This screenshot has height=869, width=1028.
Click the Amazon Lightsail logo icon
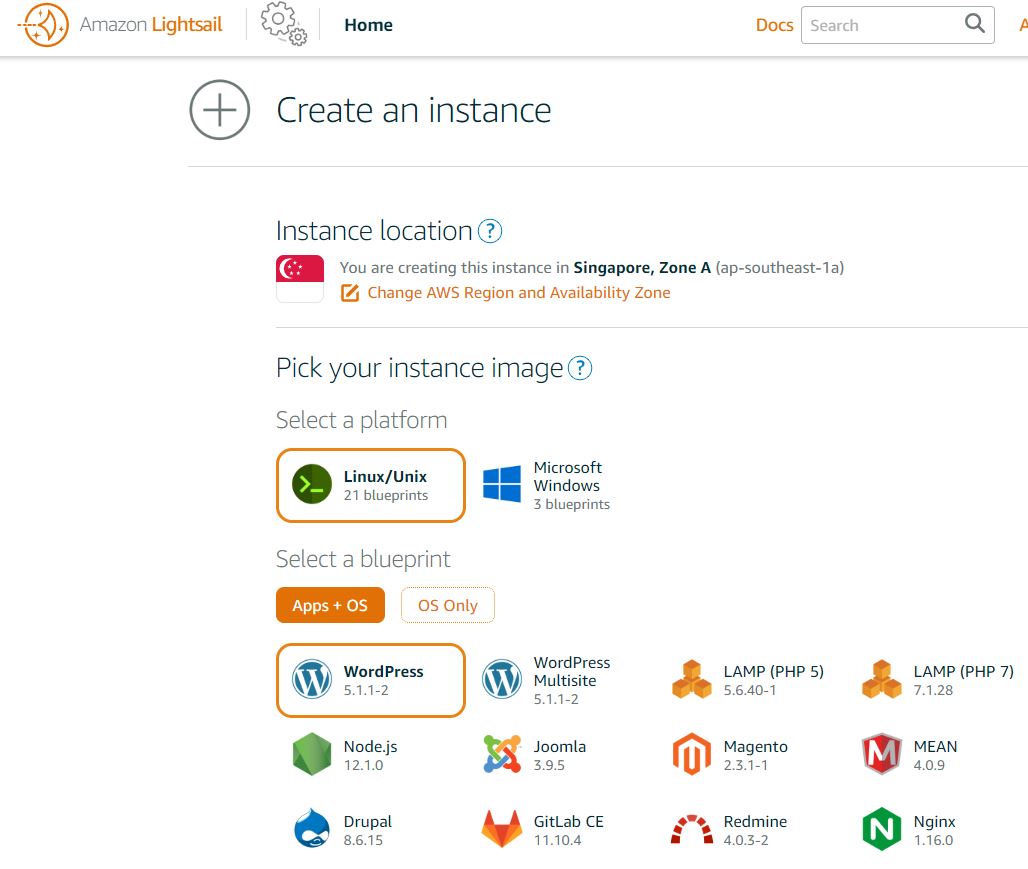(43, 25)
